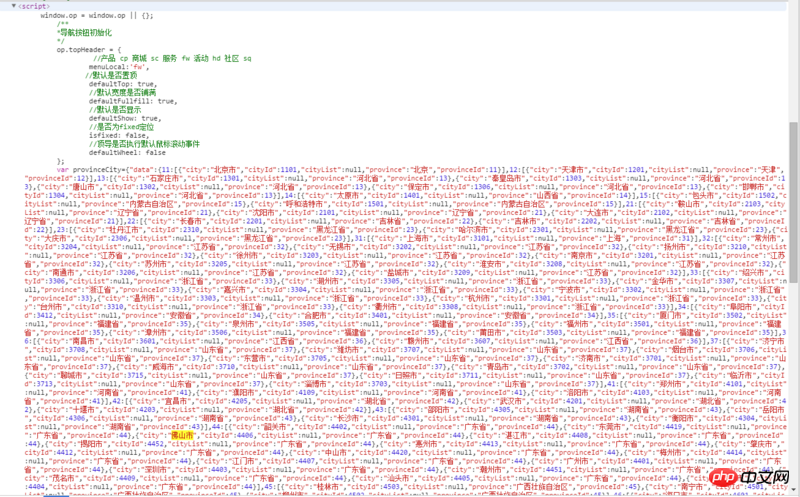Image resolution: width=800 pixels, height=497 pixels.
Task: Click the line 'window.op = window.op || {};'
Action: 96,15
